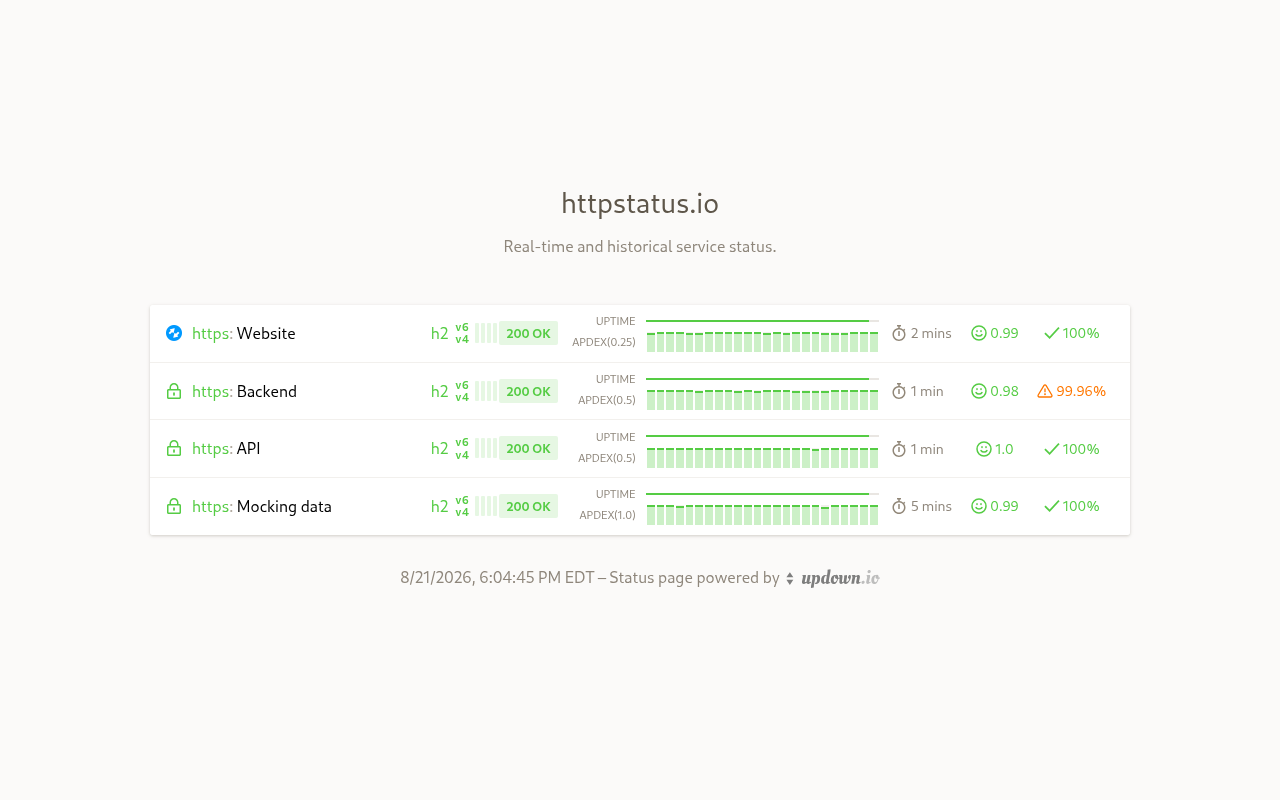1280x800 pixels.
Task: Click the 200 OK badge on the Website row
Action: tap(528, 333)
